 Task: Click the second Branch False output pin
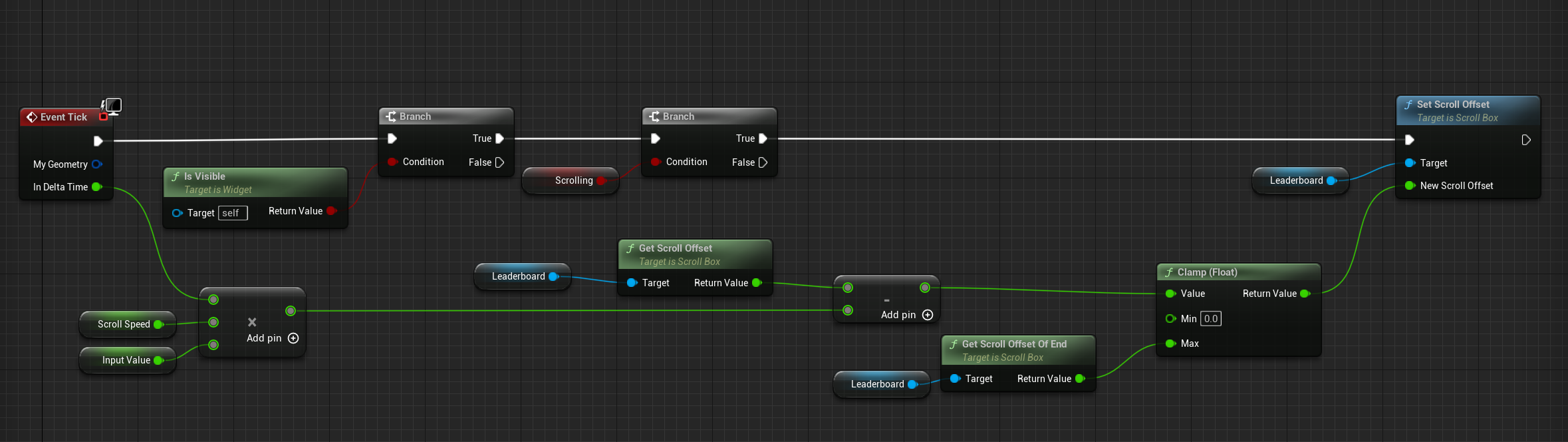(763, 162)
